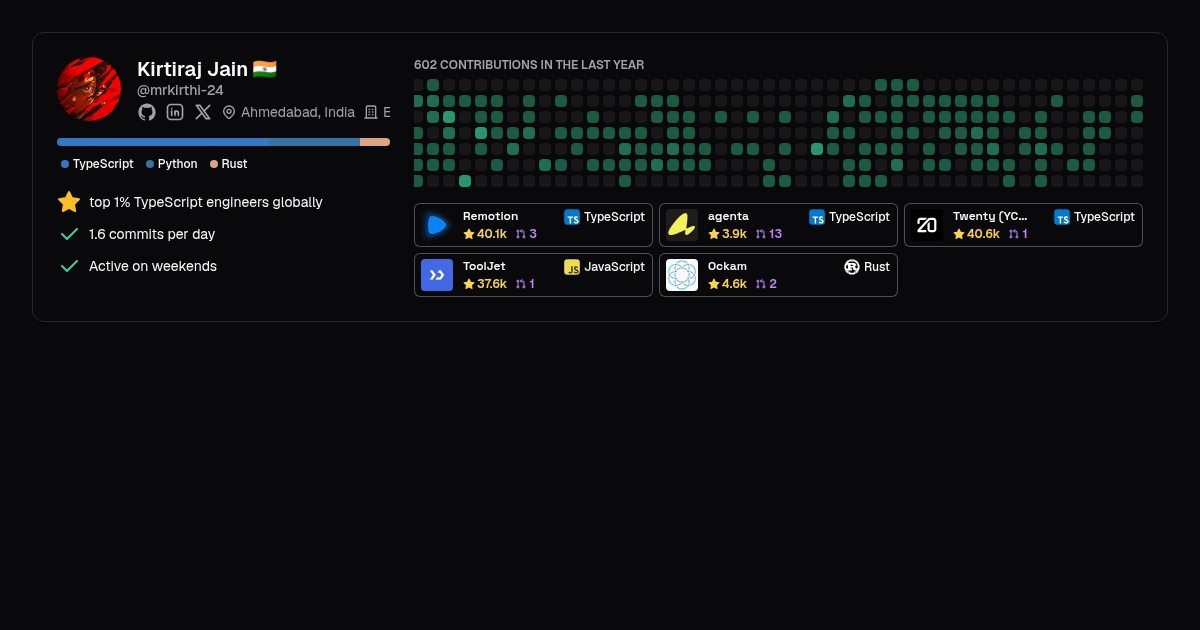Viewport: 1200px width, 630px height.
Task: Click "top 1% TypeScript engineers globally" text
Action: (x=206, y=202)
